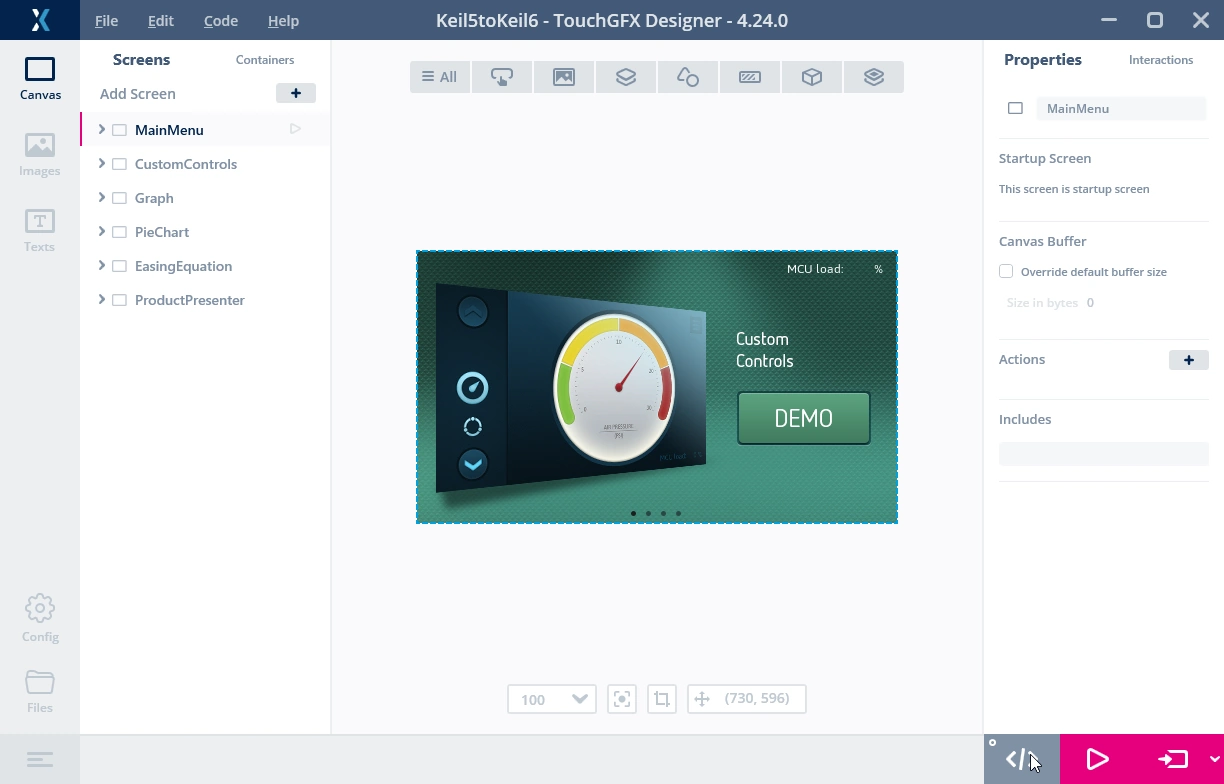Open the Code menu

click(220, 20)
